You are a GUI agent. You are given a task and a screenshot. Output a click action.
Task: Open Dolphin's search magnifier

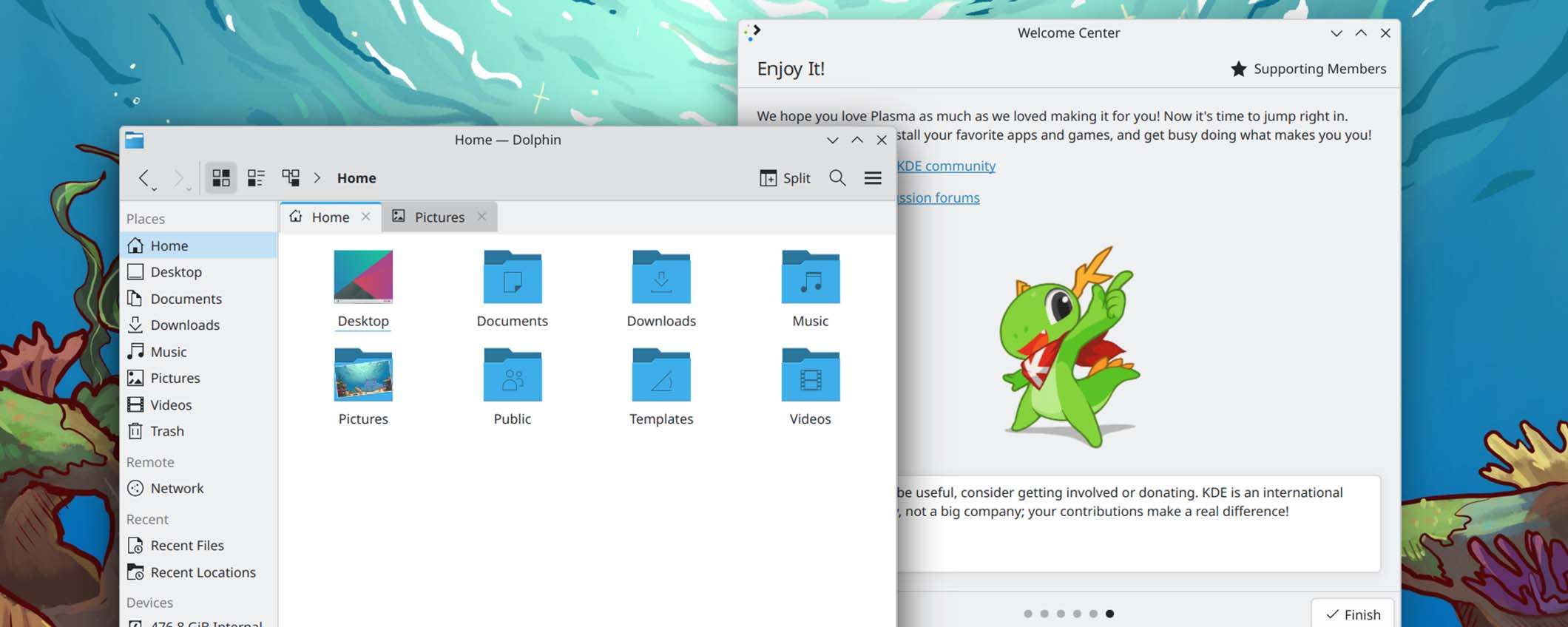(x=837, y=177)
